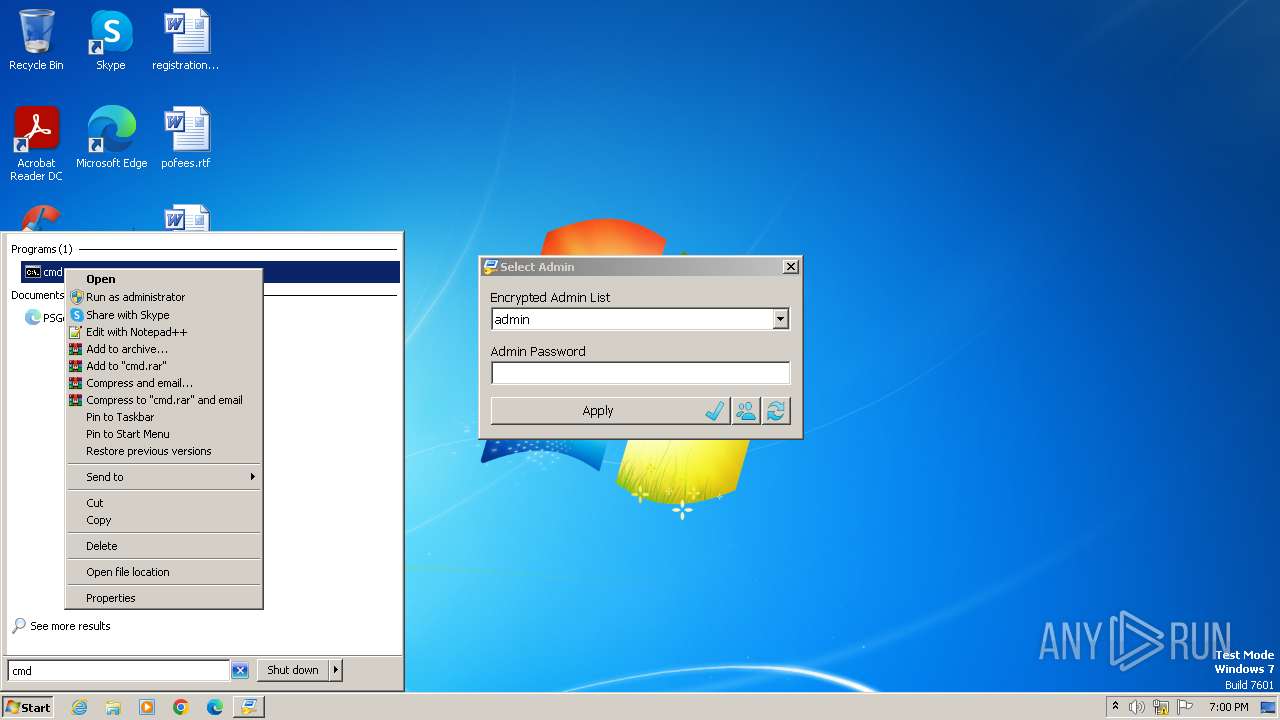1280x720 pixels.
Task: Select the Microsoft Edge desktop shortcut
Action: [111, 138]
